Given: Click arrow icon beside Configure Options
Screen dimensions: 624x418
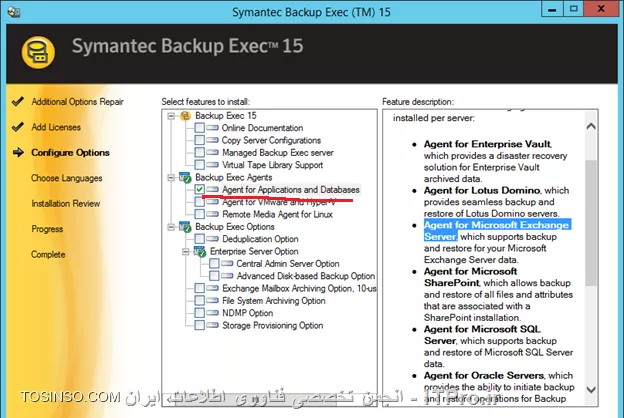Looking at the screenshot, I should (x=18, y=152).
